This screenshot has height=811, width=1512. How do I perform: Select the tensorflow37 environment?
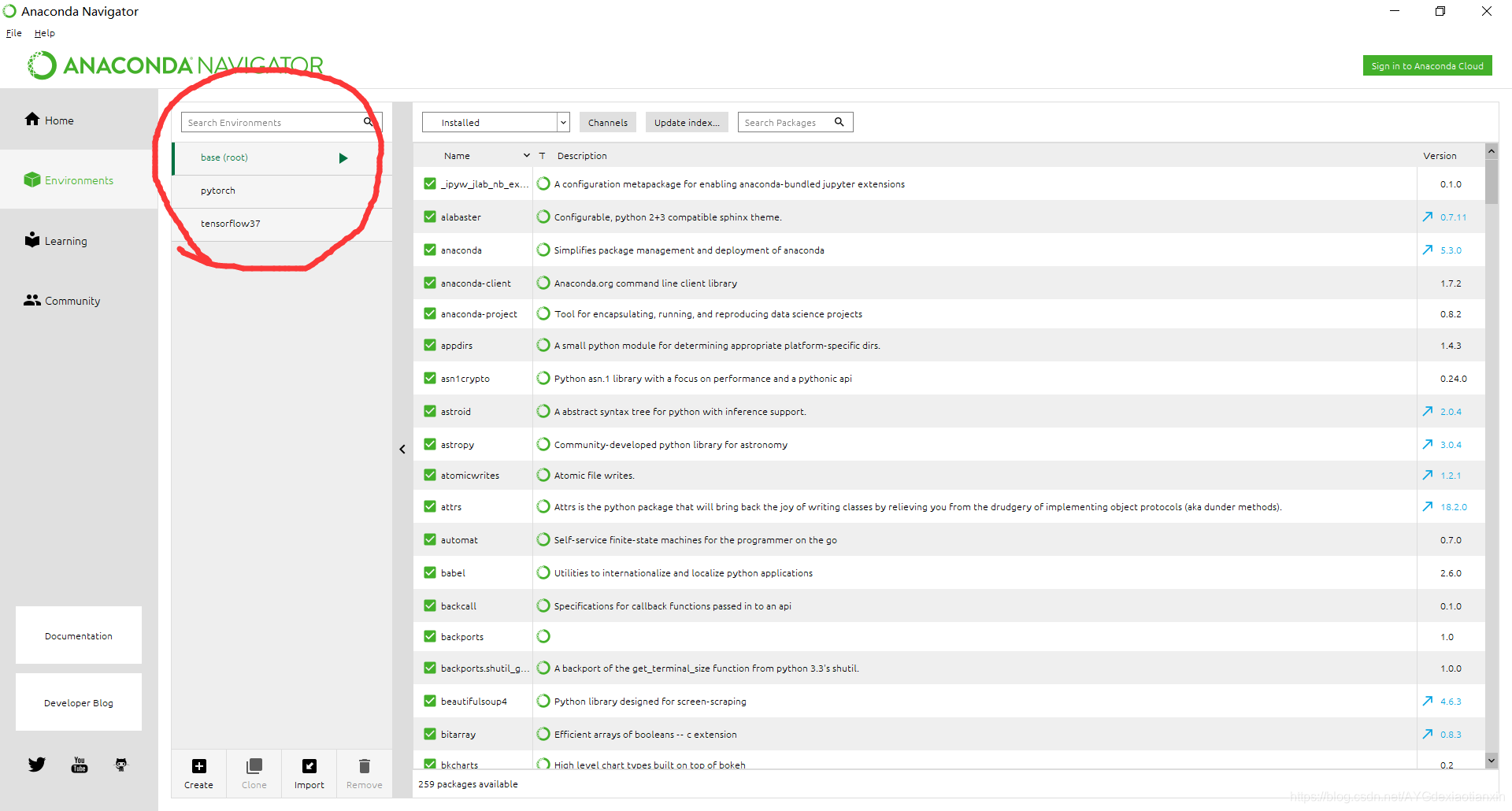282,224
